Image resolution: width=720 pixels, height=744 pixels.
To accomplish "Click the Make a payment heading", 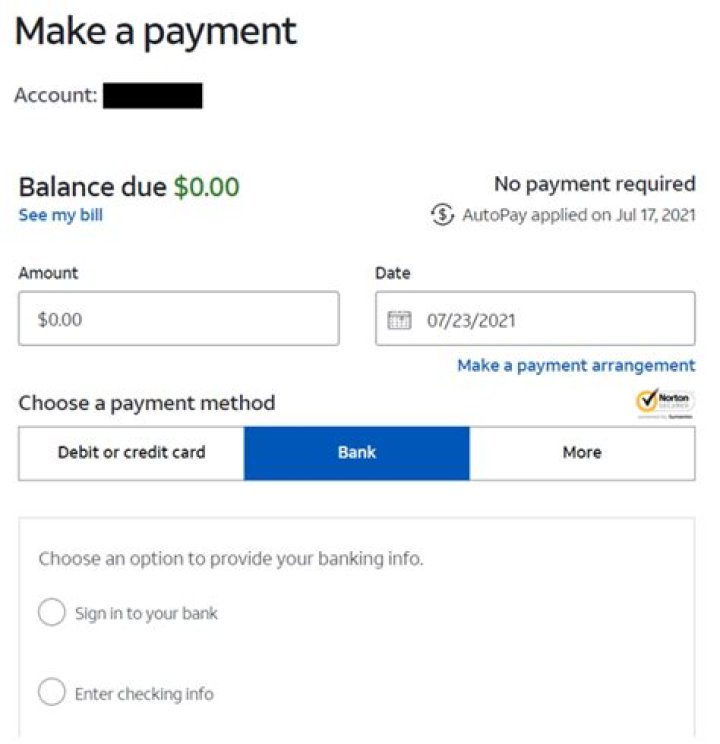I will [156, 32].
